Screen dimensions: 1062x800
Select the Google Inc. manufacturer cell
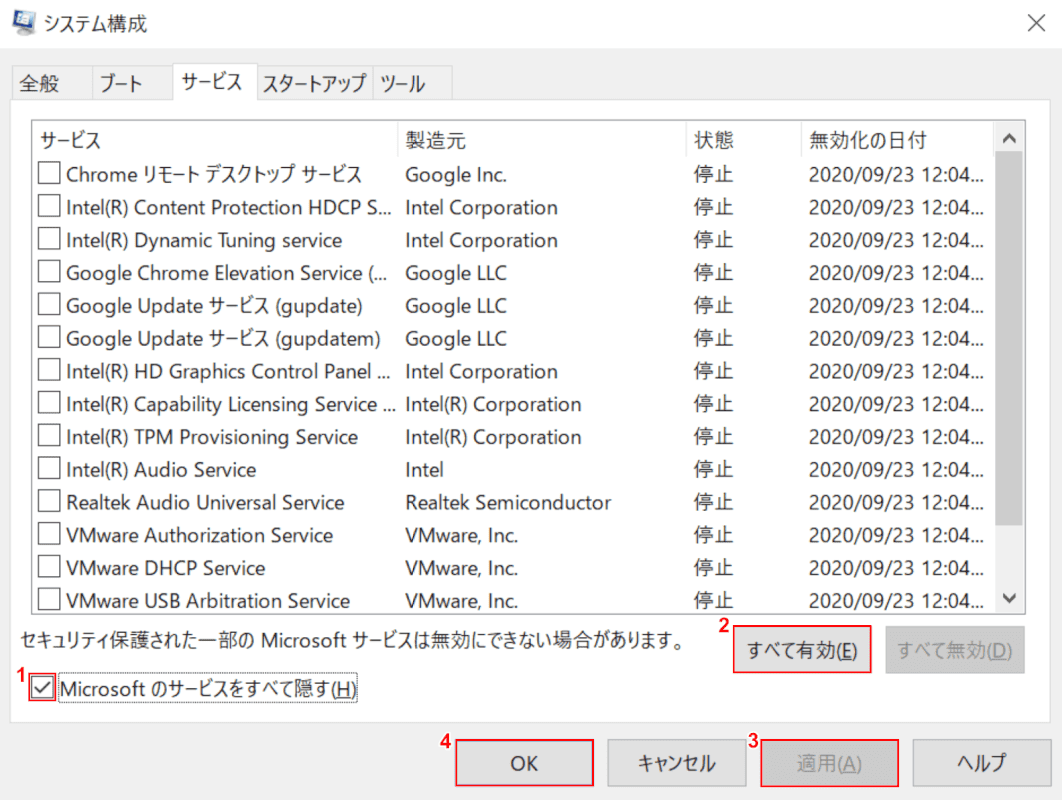tap(456, 175)
